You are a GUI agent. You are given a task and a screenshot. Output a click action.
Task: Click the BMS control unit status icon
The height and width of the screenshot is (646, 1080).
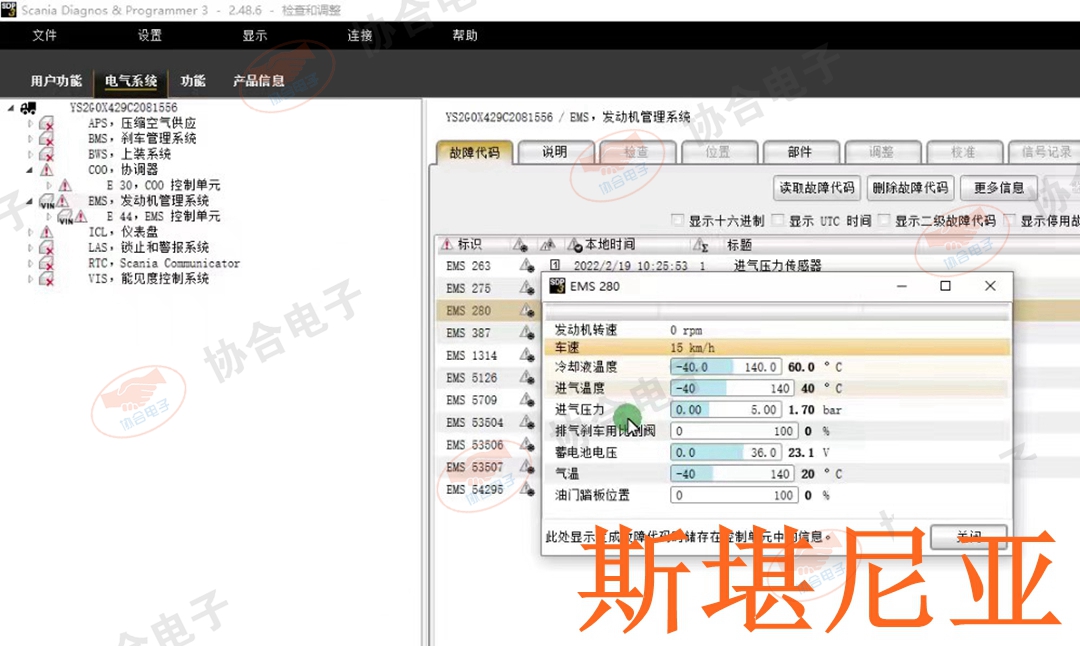46,139
